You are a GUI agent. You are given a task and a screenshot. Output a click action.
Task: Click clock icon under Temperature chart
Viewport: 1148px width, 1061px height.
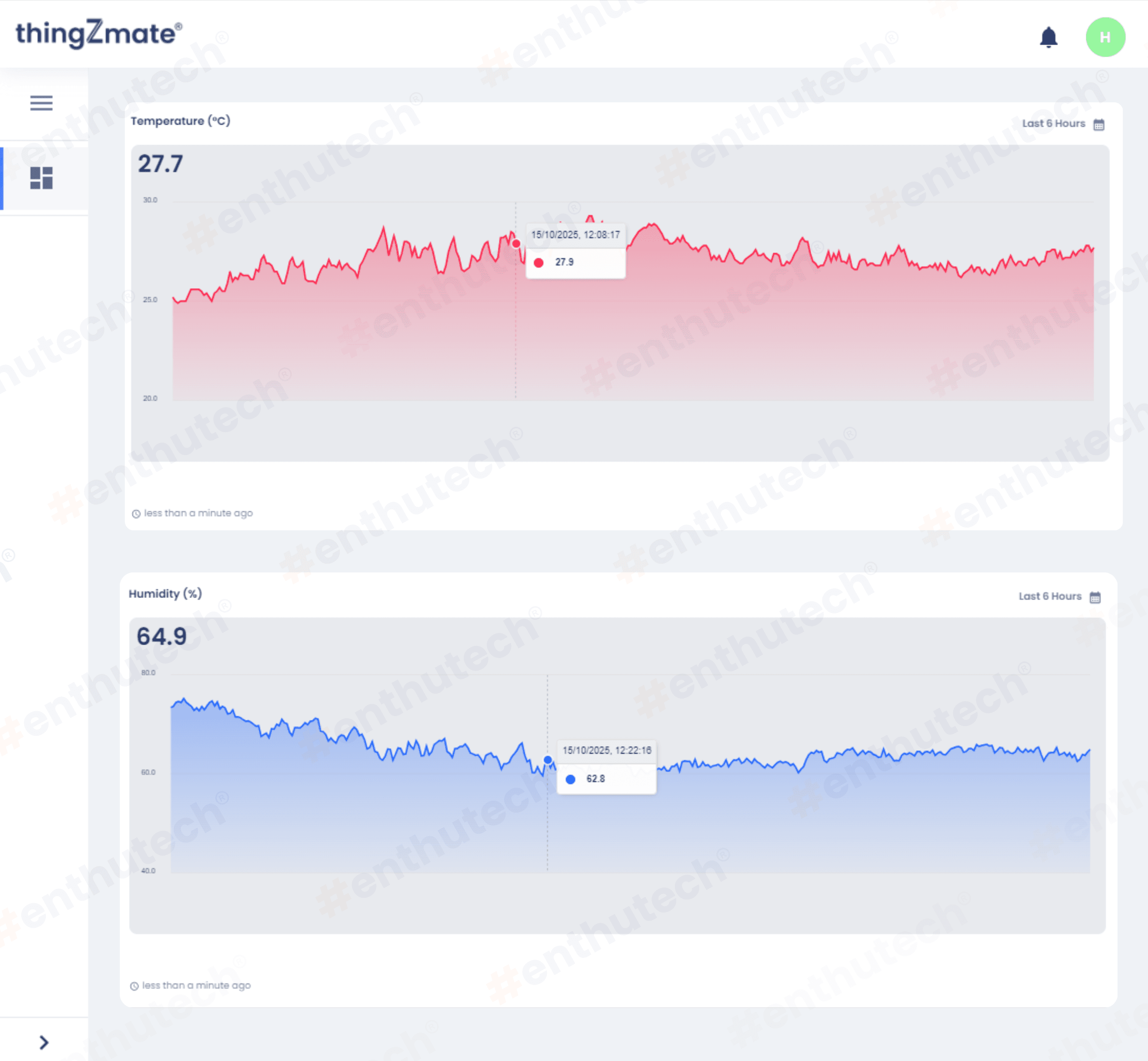coord(136,514)
